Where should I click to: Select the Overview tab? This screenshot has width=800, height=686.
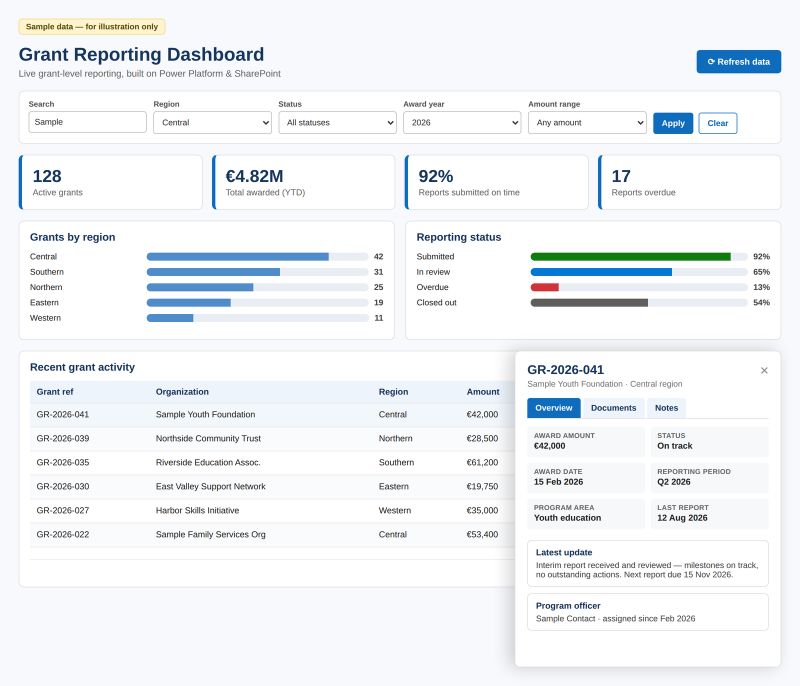pos(554,408)
